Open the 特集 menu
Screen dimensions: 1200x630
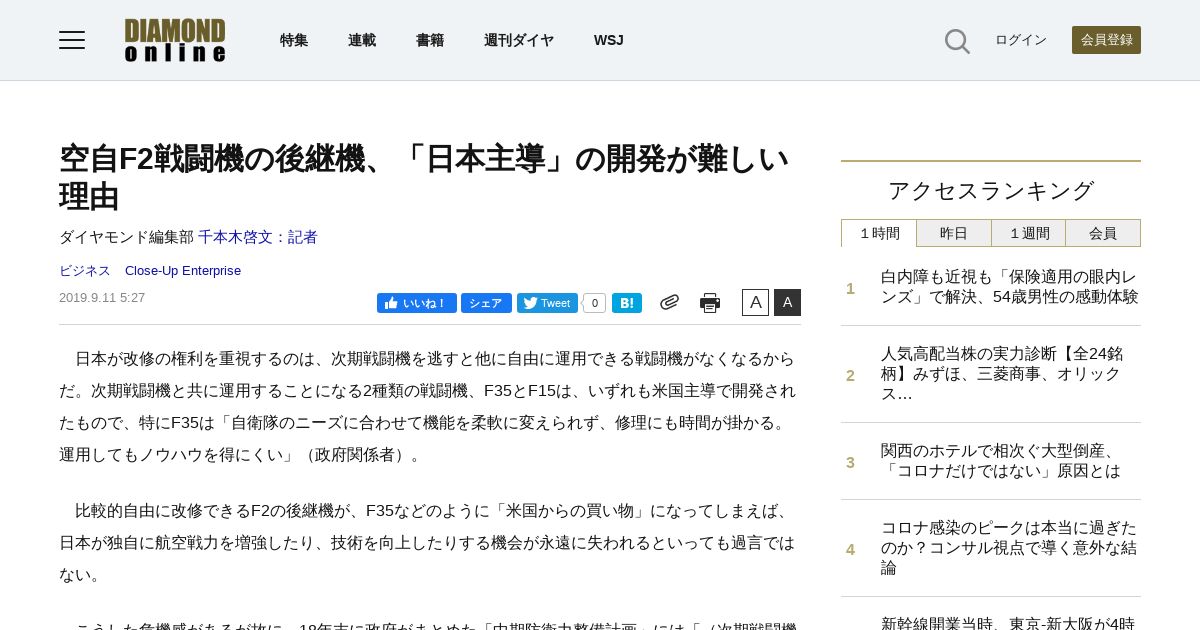294,40
